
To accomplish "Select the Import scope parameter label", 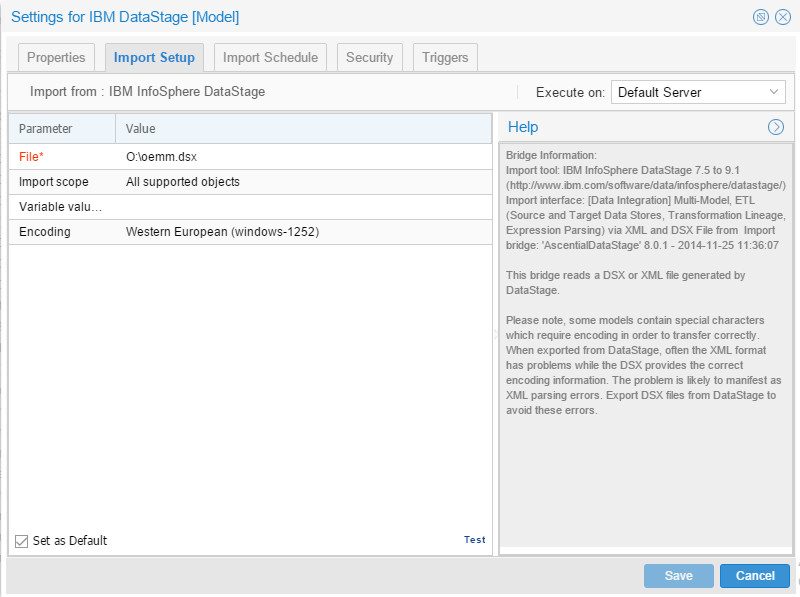I will (x=54, y=182).
